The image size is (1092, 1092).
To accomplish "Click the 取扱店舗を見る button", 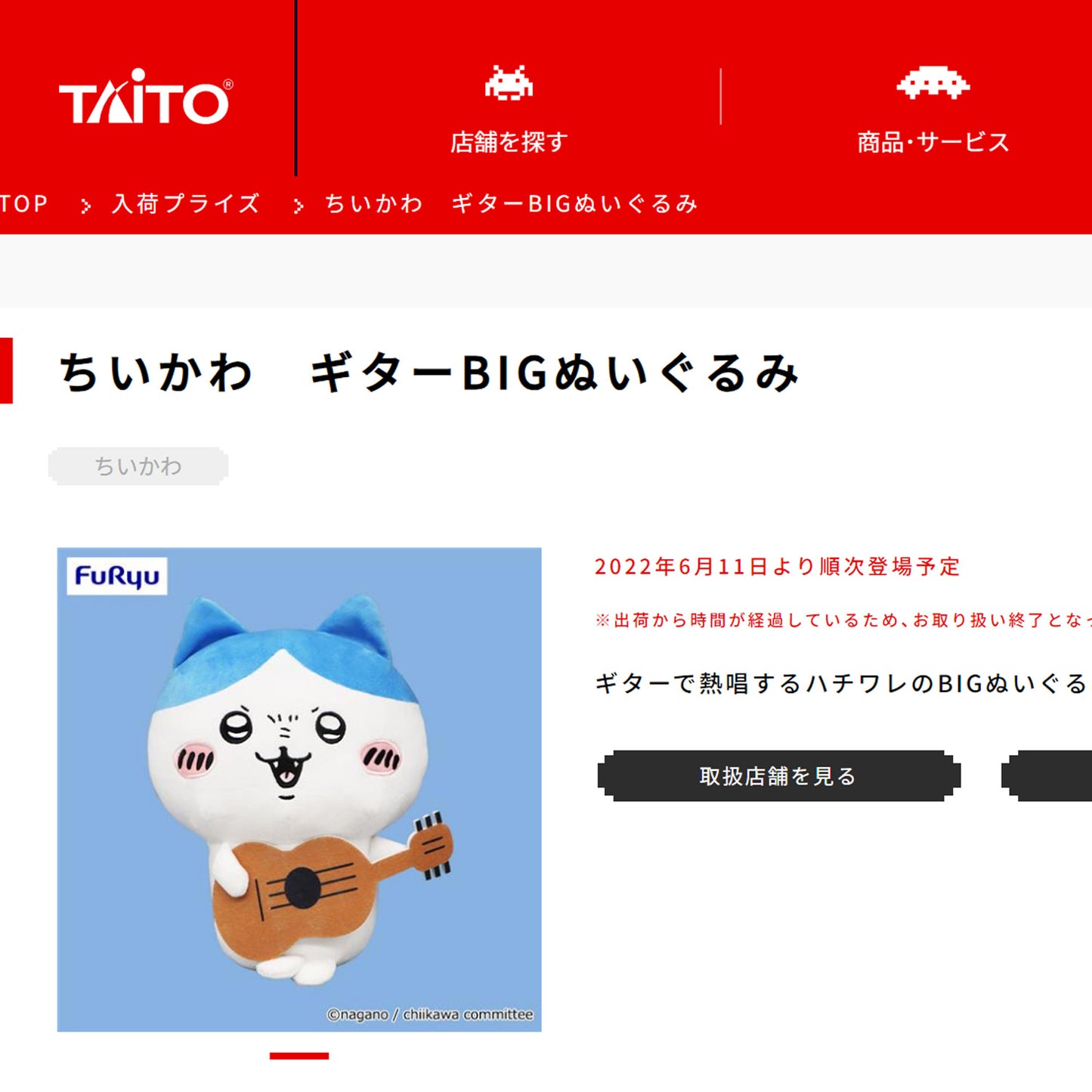I will coord(779,776).
